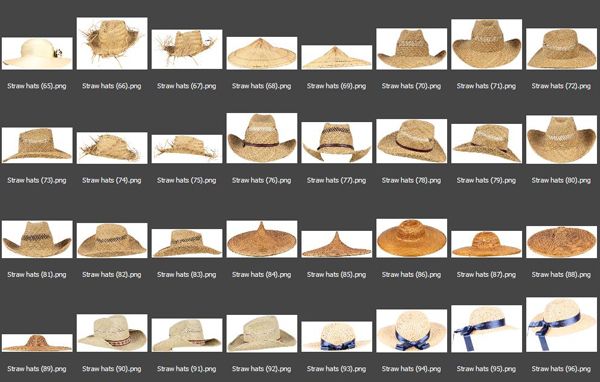Select the Straw hats (71).png cowboy hat
The height and width of the screenshot is (382, 600).
pos(486,44)
